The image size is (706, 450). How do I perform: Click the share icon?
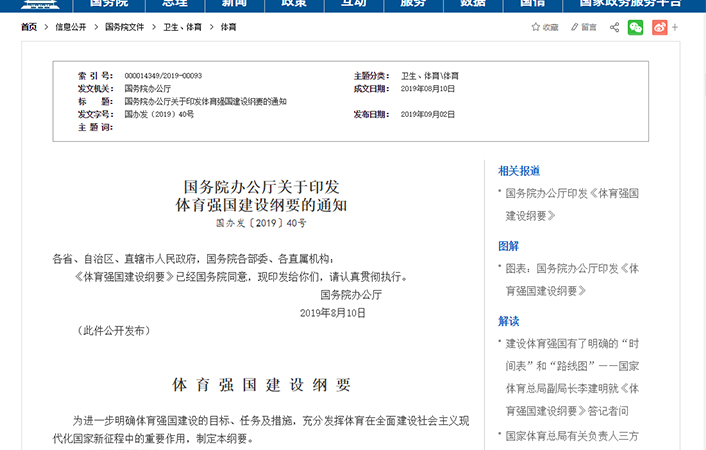coord(614,27)
